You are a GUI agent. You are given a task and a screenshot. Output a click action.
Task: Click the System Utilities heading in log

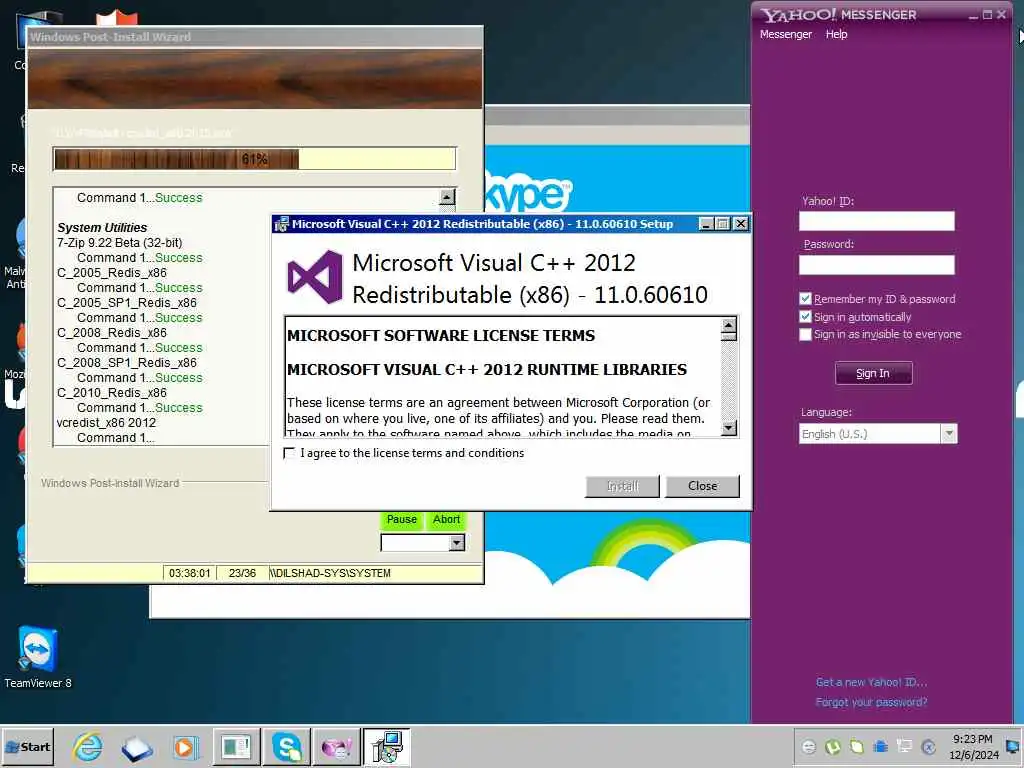(102, 227)
